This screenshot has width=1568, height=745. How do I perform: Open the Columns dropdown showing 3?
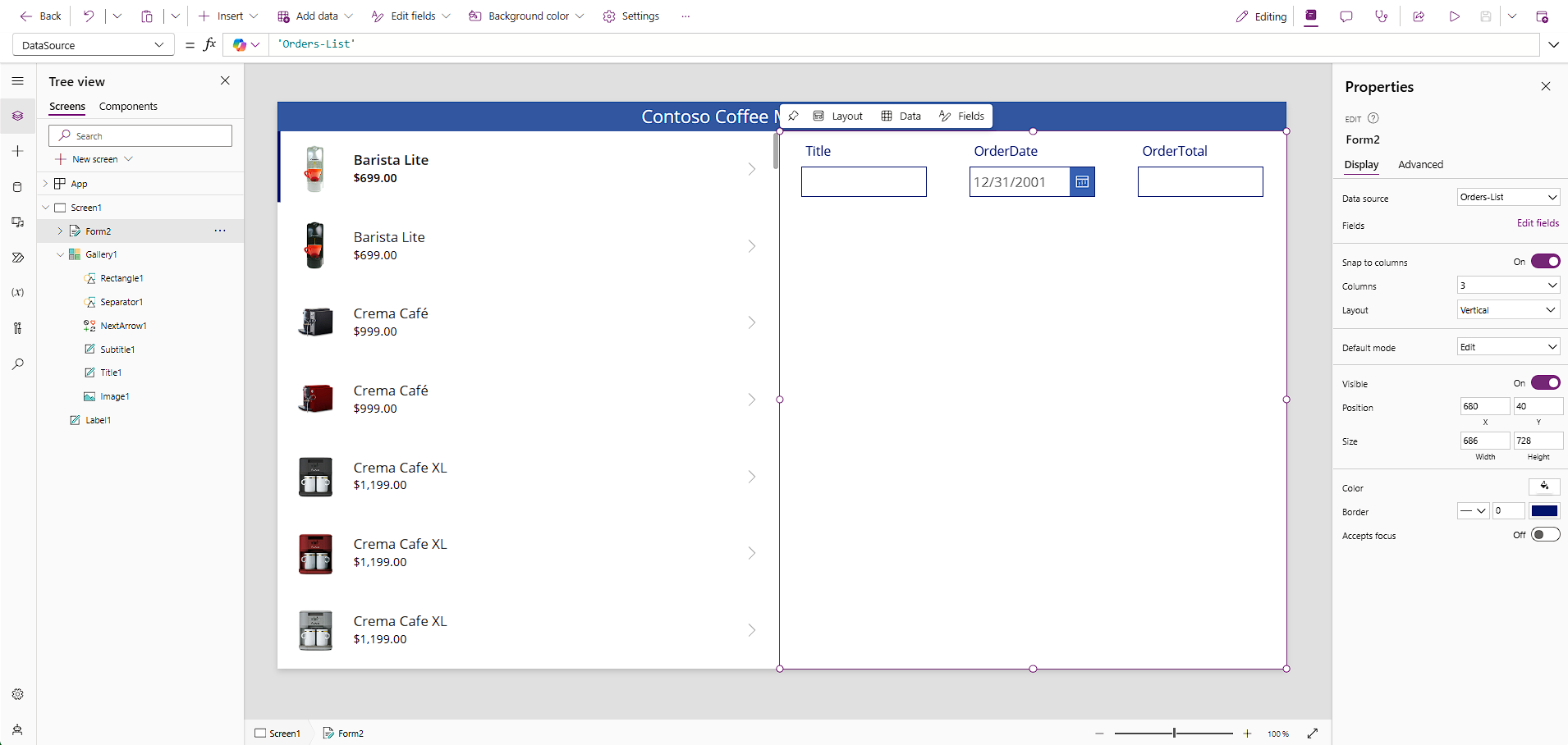coord(1508,286)
